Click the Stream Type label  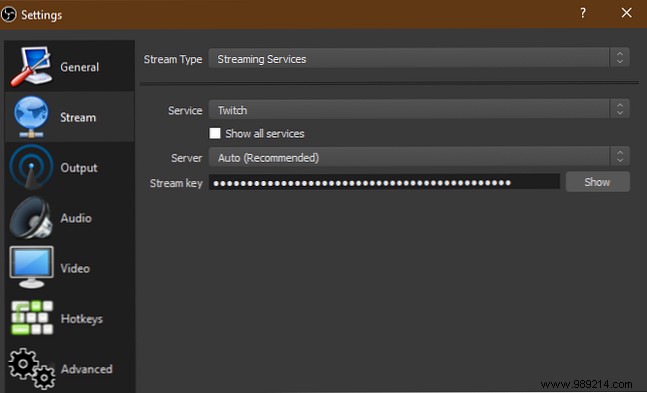click(x=173, y=59)
